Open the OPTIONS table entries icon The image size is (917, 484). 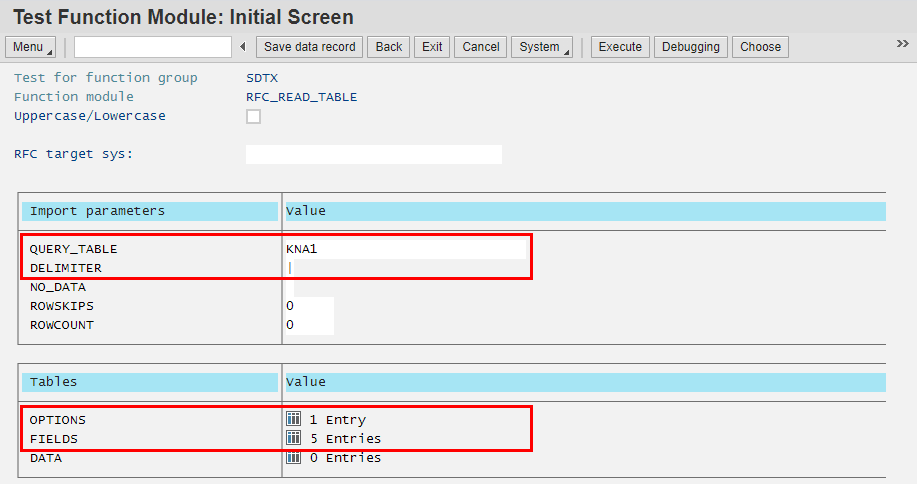[x=294, y=420]
